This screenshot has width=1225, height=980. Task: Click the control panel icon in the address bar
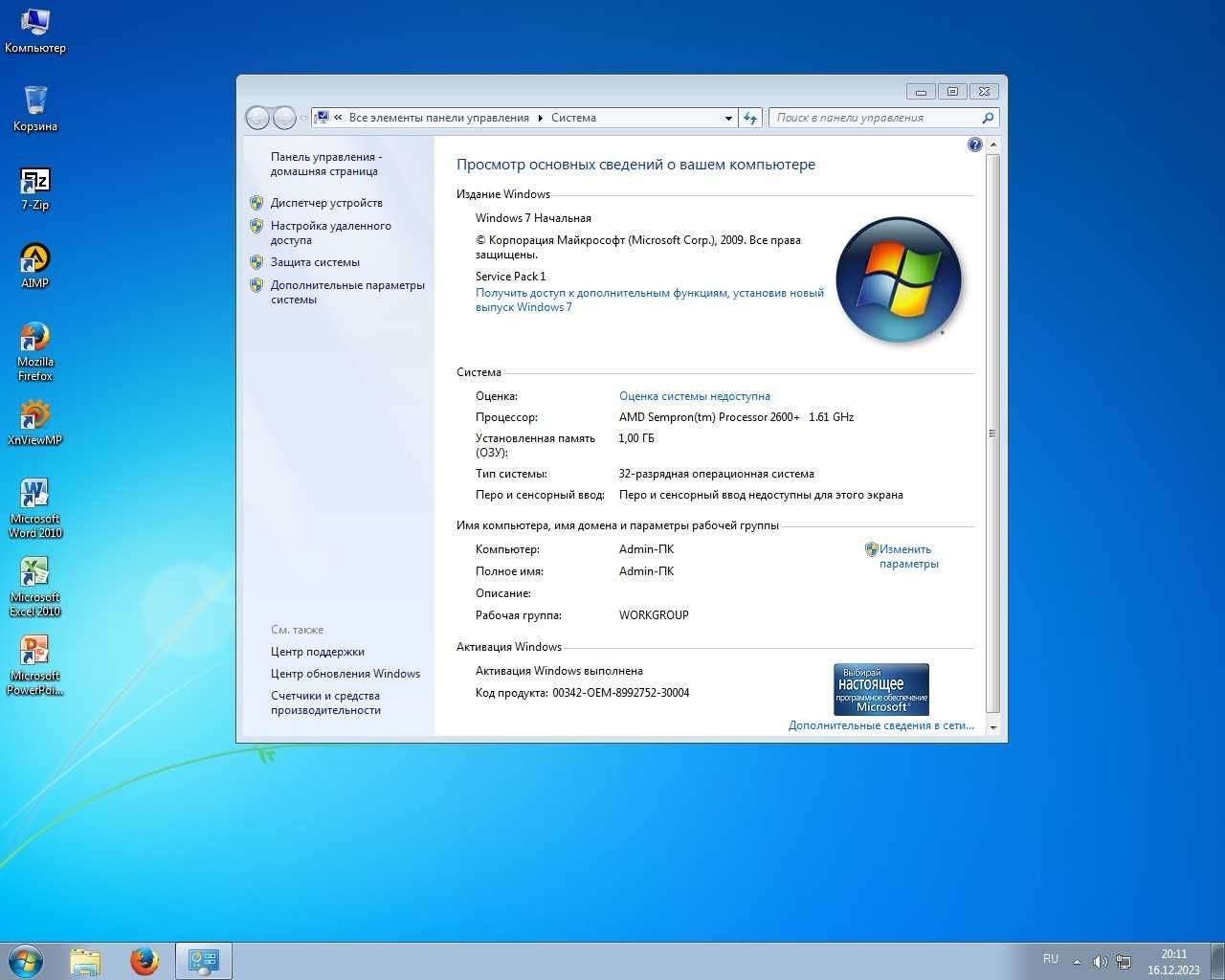point(323,118)
